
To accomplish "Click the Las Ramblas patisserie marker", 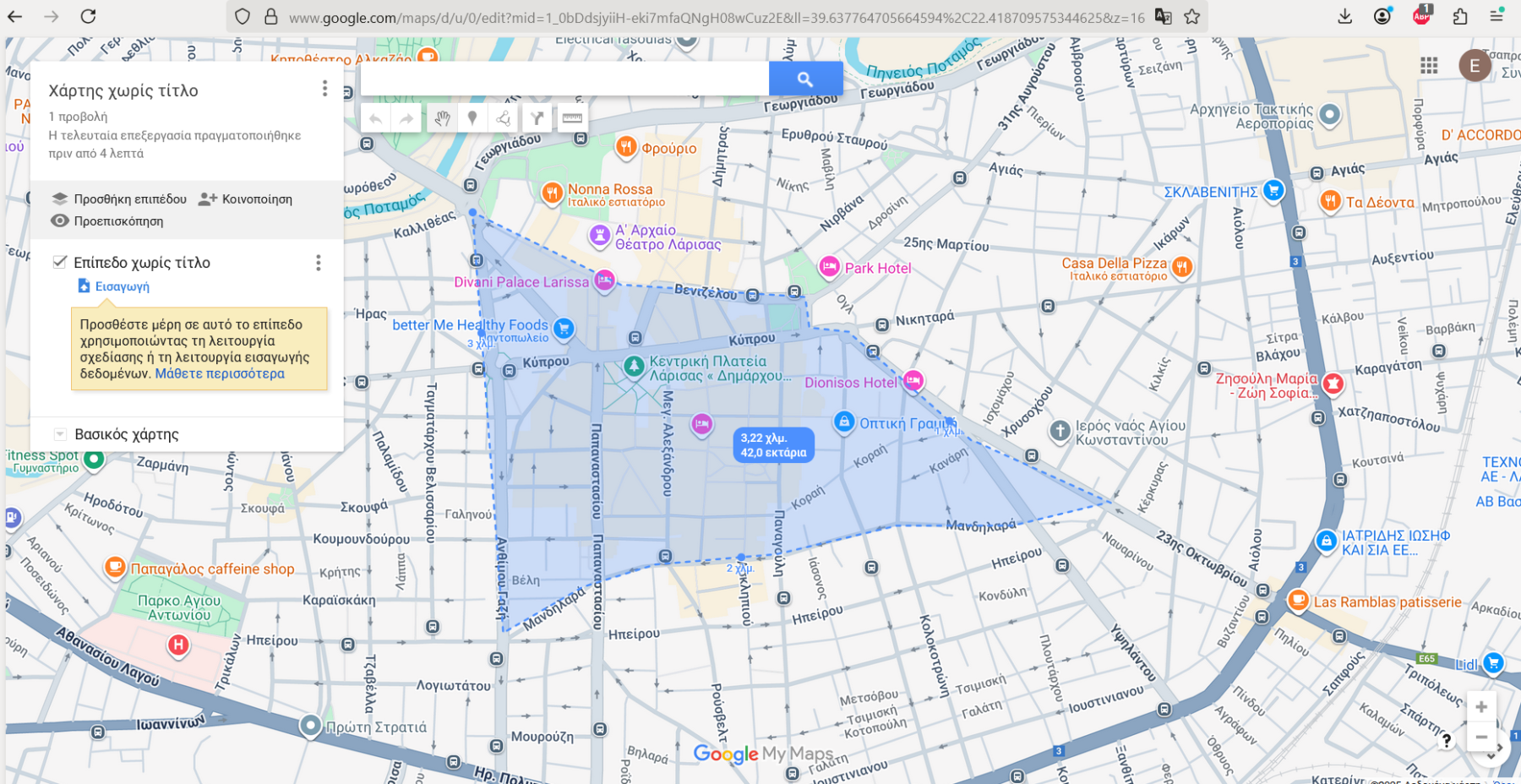I will pyautogui.click(x=1299, y=601).
